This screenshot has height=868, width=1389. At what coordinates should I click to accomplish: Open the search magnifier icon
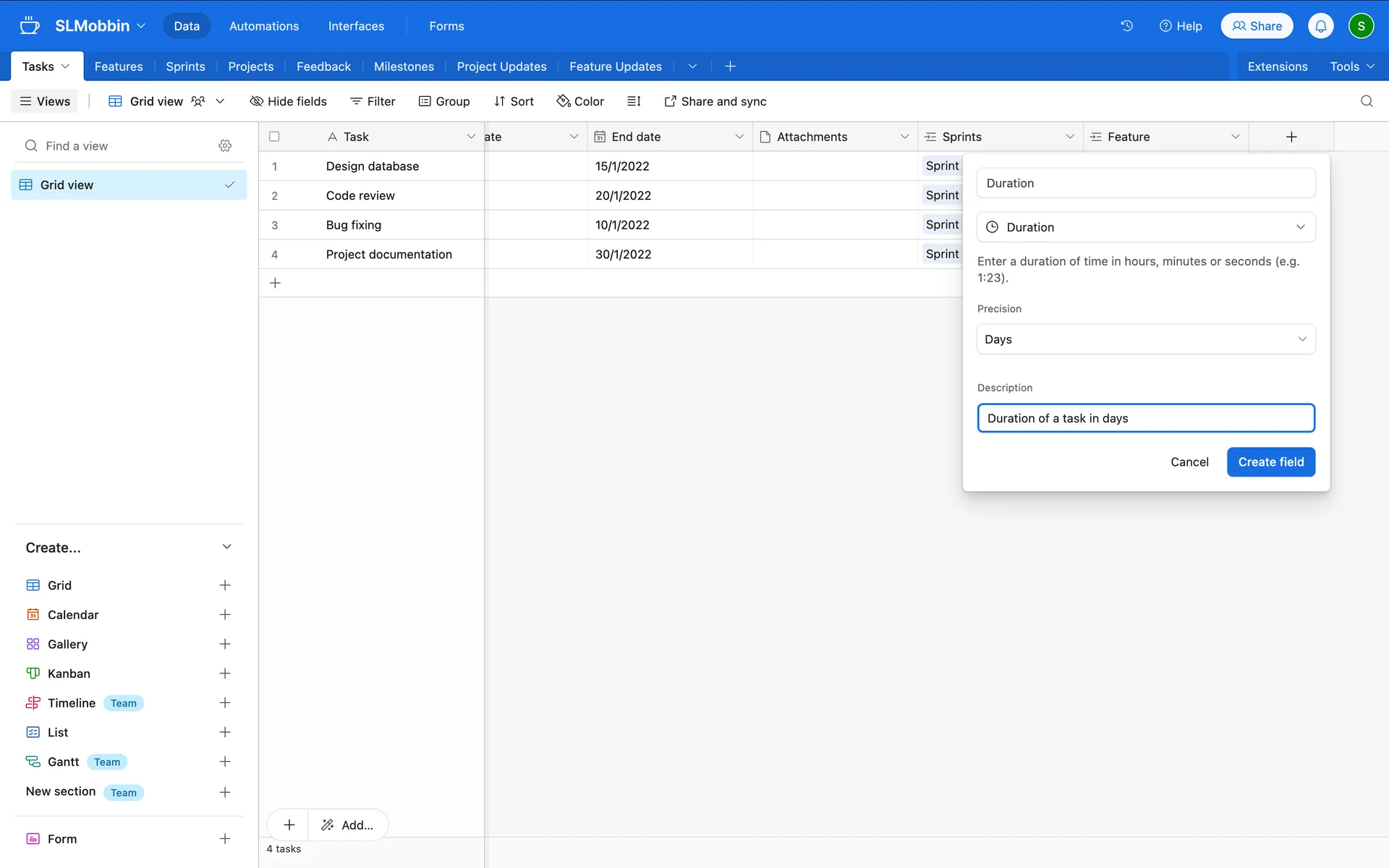[1366, 101]
